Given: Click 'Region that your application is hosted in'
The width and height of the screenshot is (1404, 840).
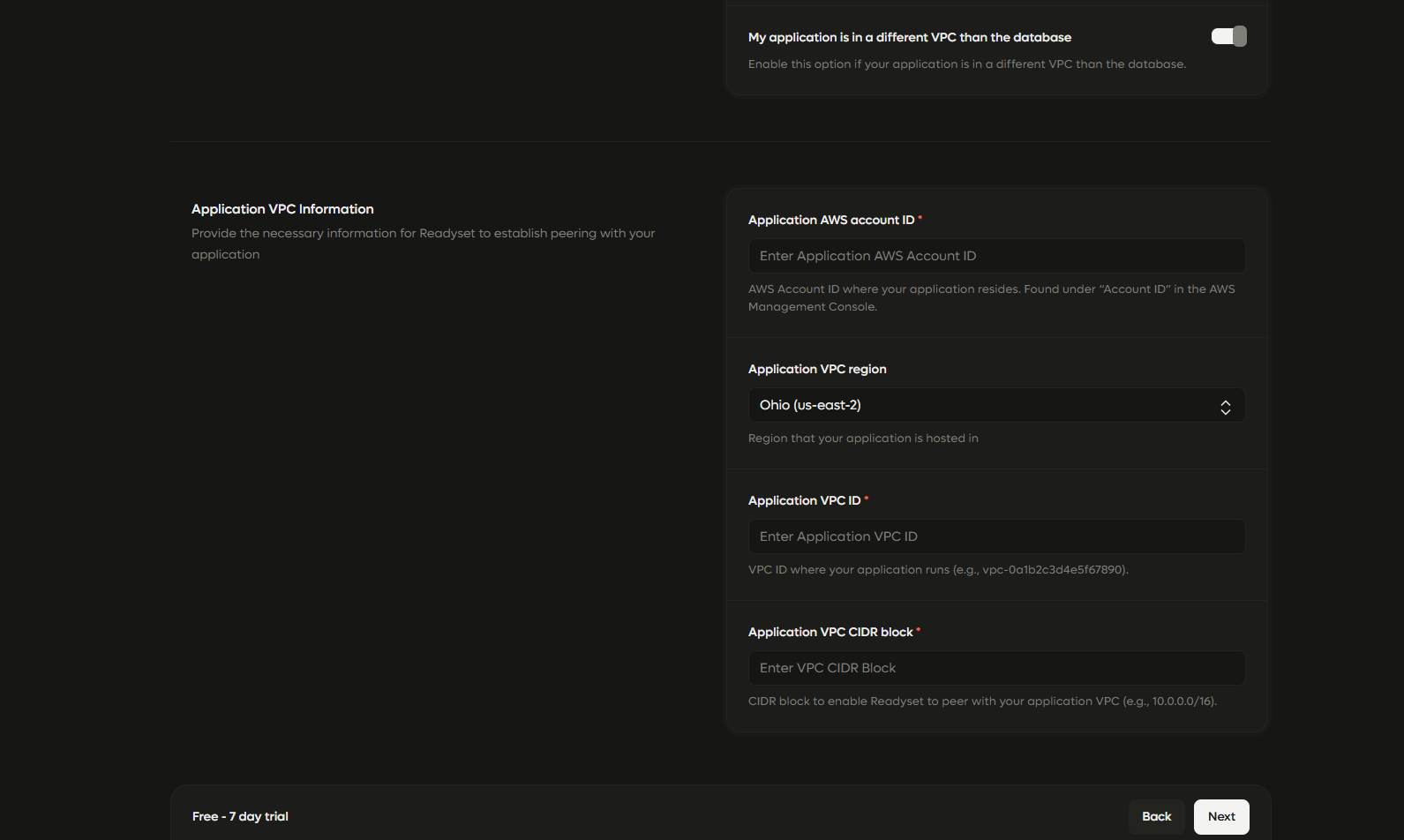Looking at the screenshot, I should tap(863, 439).
